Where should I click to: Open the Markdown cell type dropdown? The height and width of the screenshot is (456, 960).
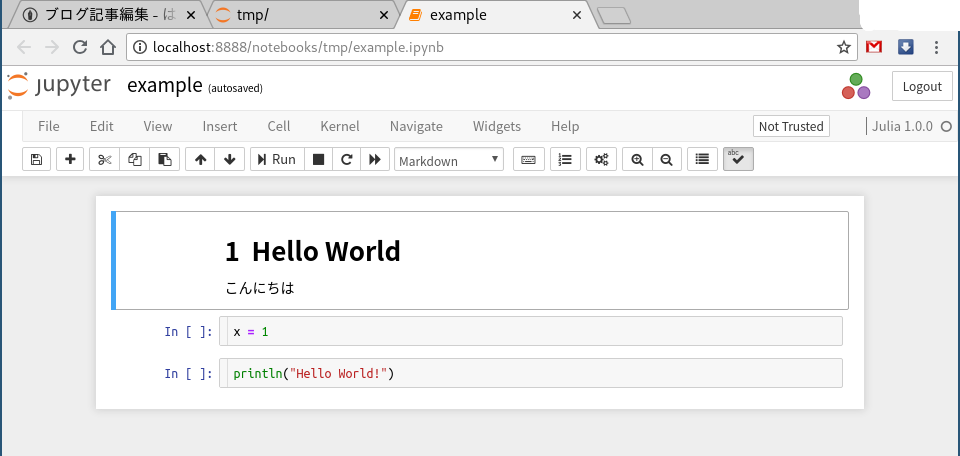click(x=449, y=160)
